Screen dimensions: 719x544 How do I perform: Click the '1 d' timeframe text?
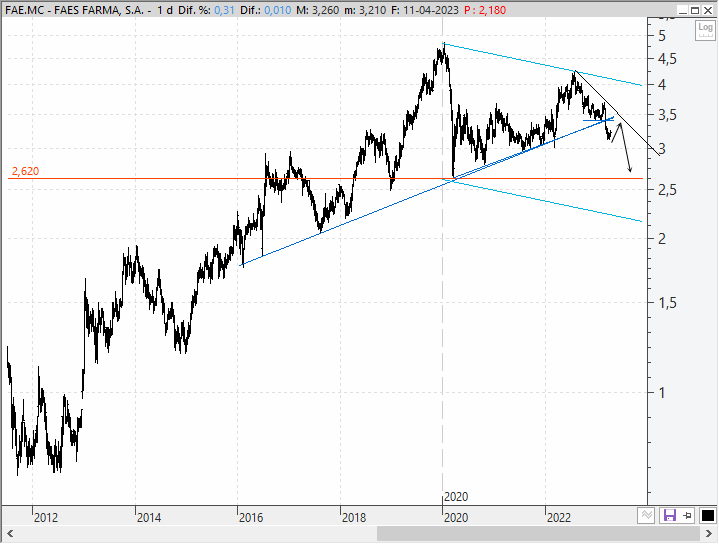(x=164, y=10)
